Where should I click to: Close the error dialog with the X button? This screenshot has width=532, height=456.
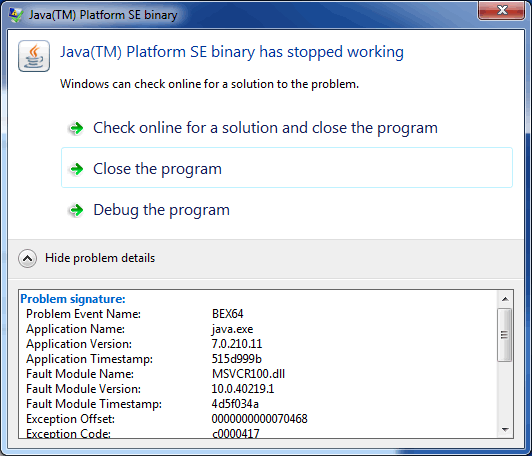point(501,11)
